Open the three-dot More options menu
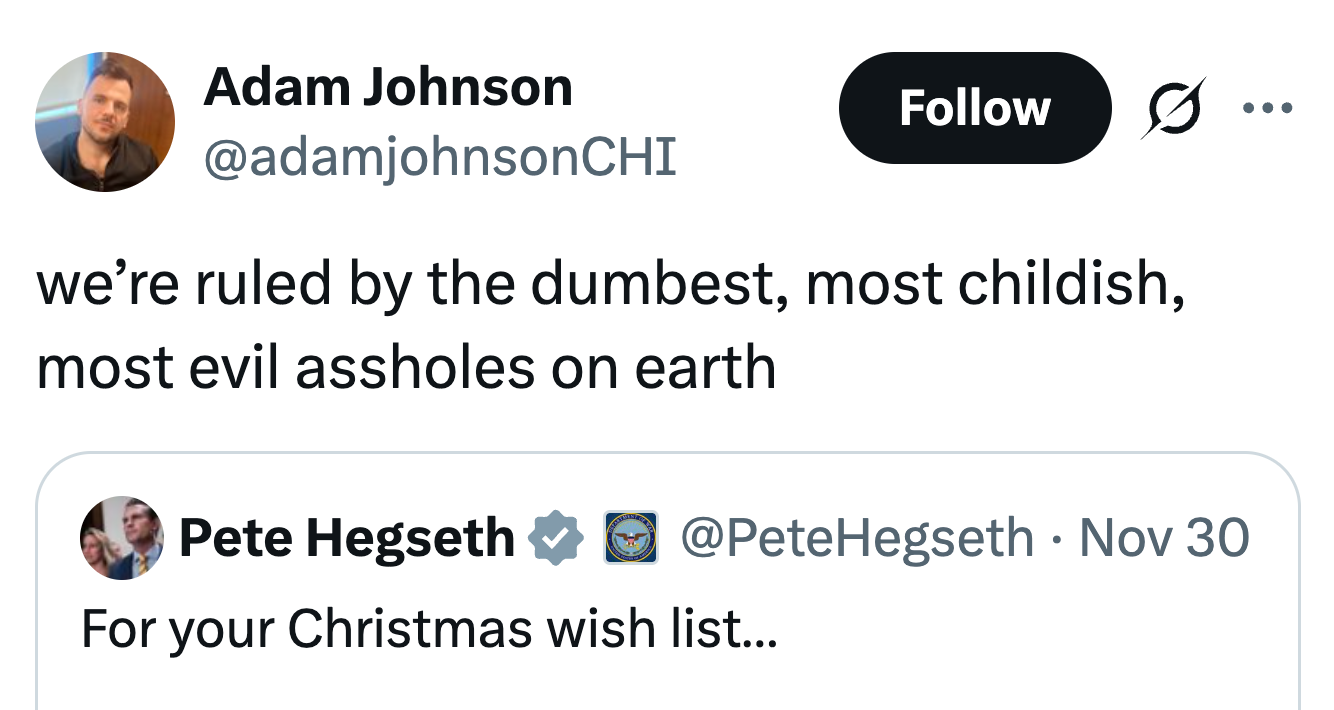 point(1270,107)
